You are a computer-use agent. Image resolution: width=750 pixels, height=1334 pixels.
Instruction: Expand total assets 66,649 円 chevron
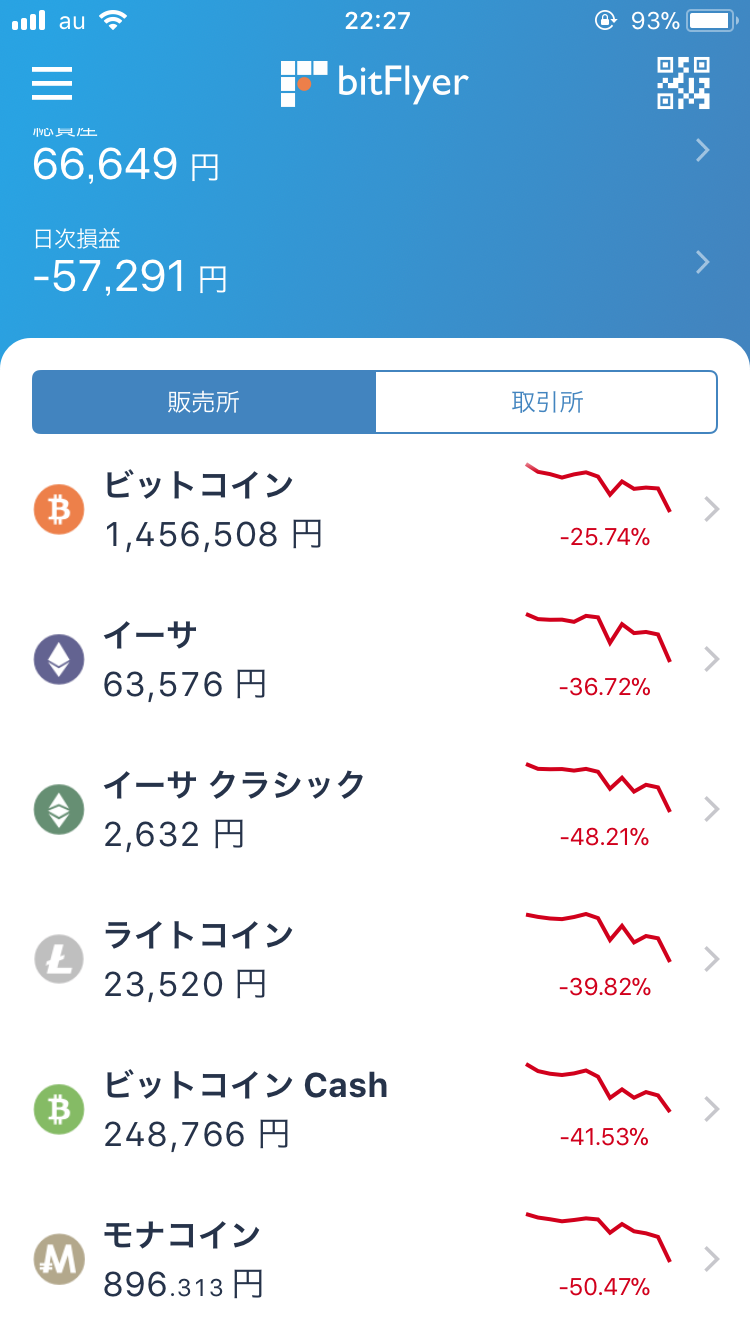(703, 150)
